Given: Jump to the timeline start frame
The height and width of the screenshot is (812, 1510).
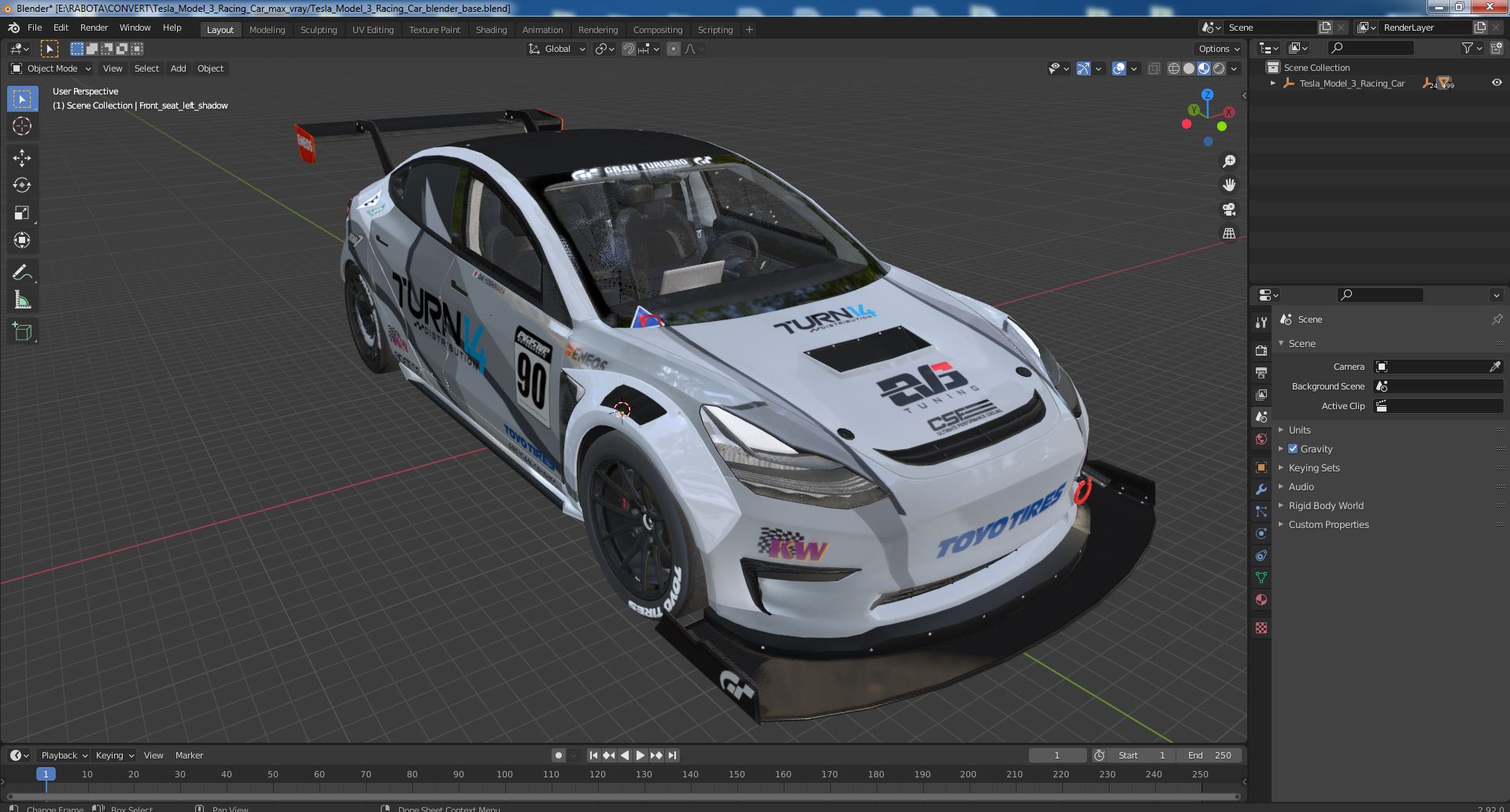Looking at the screenshot, I should click(594, 755).
